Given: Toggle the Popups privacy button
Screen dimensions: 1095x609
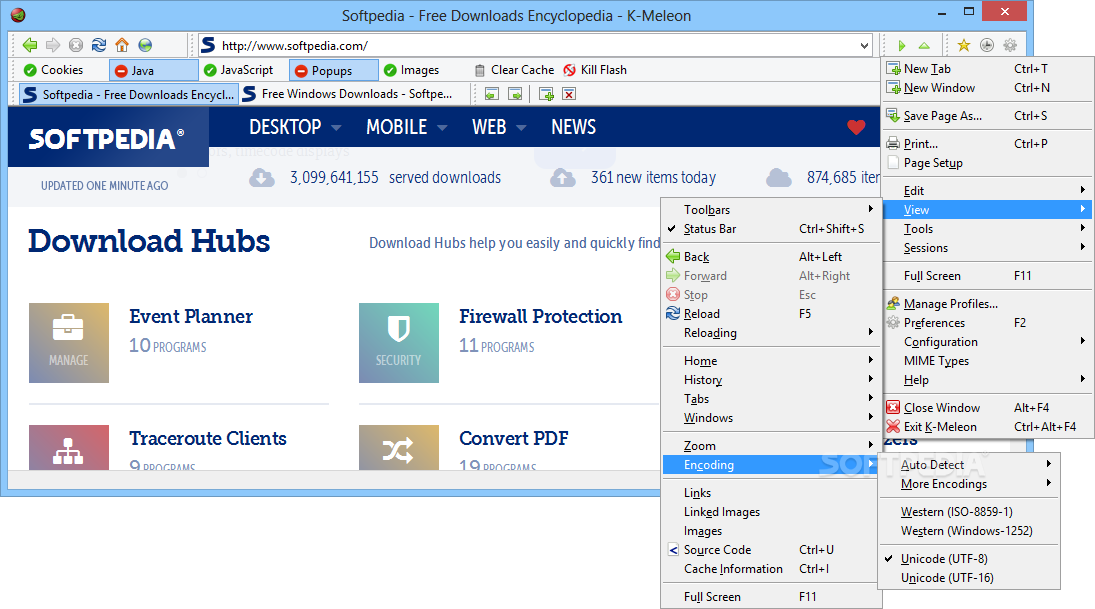Looking at the screenshot, I should click(334, 71).
